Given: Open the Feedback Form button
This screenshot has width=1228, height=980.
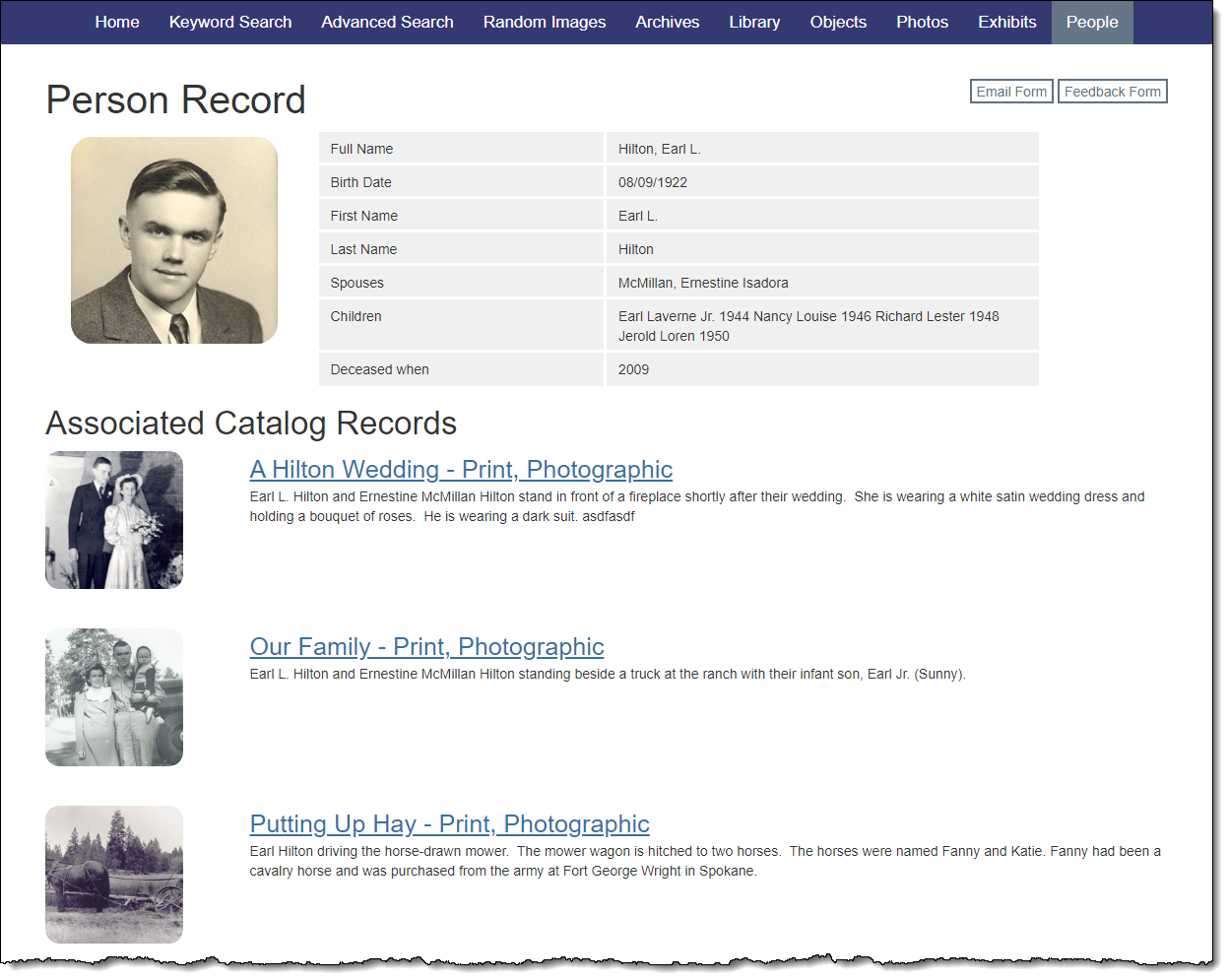Looking at the screenshot, I should 1112,92.
